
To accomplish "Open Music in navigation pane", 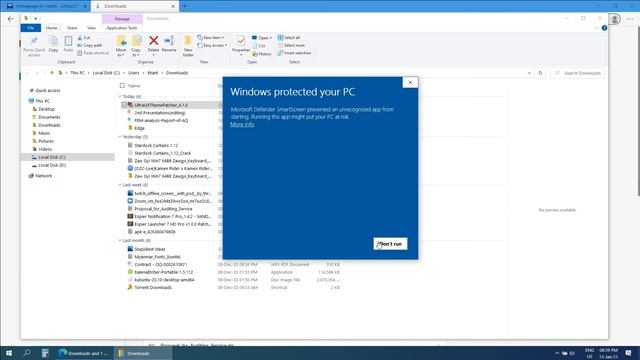I will pyautogui.click(x=41, y=133).
